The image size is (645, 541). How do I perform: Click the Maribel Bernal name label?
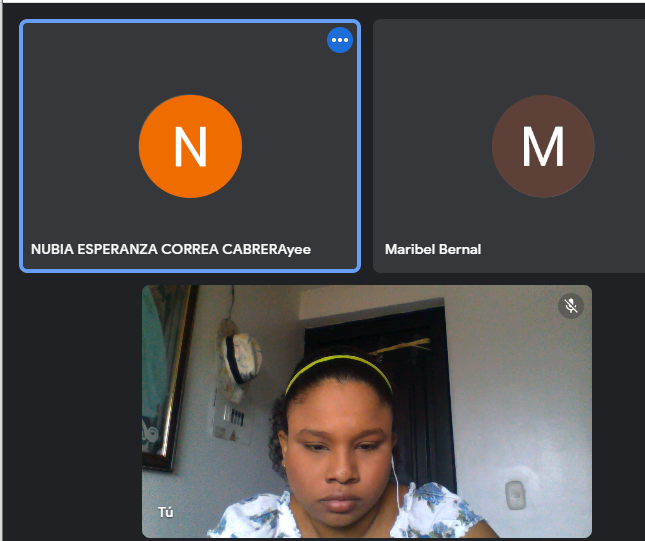432,249
